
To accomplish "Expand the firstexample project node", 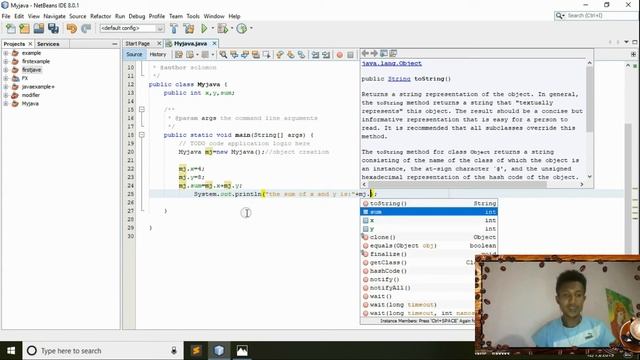I will point(6,61).
